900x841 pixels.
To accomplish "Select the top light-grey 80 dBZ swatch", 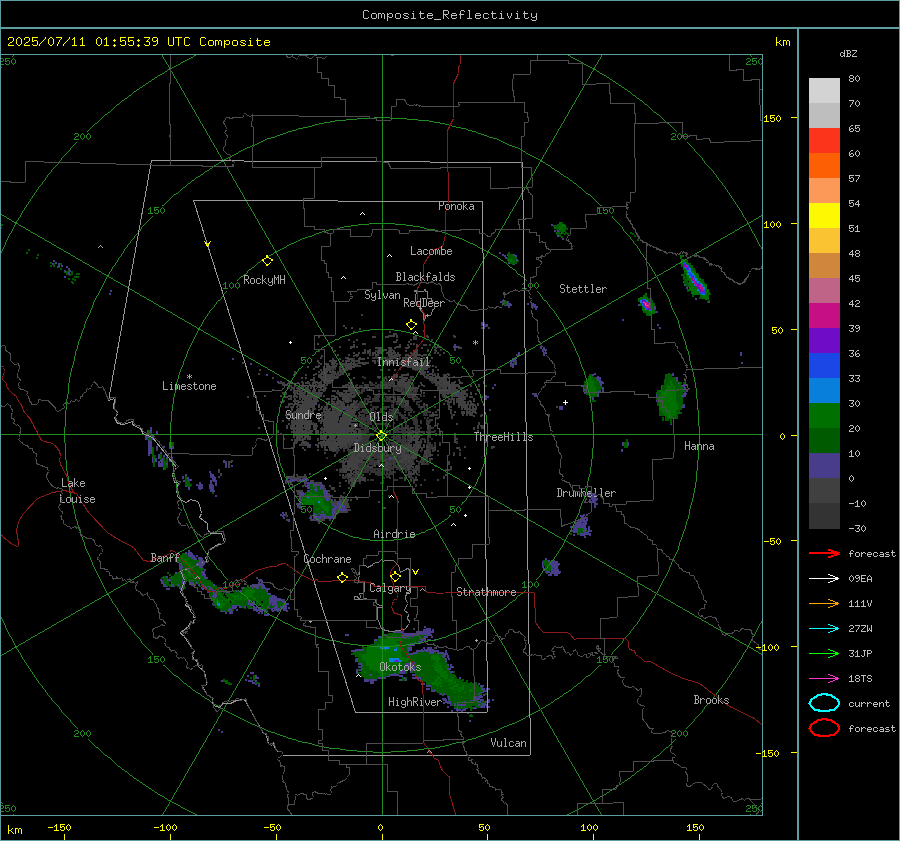I will point(824,90).
